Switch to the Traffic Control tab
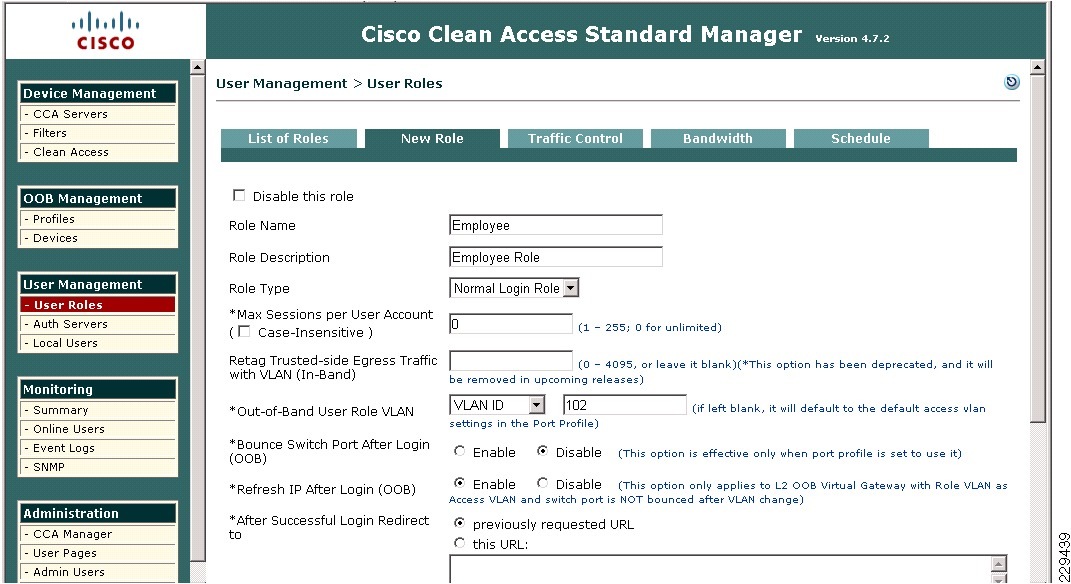This screenshot has height=584, width=1071. point(575,139)
